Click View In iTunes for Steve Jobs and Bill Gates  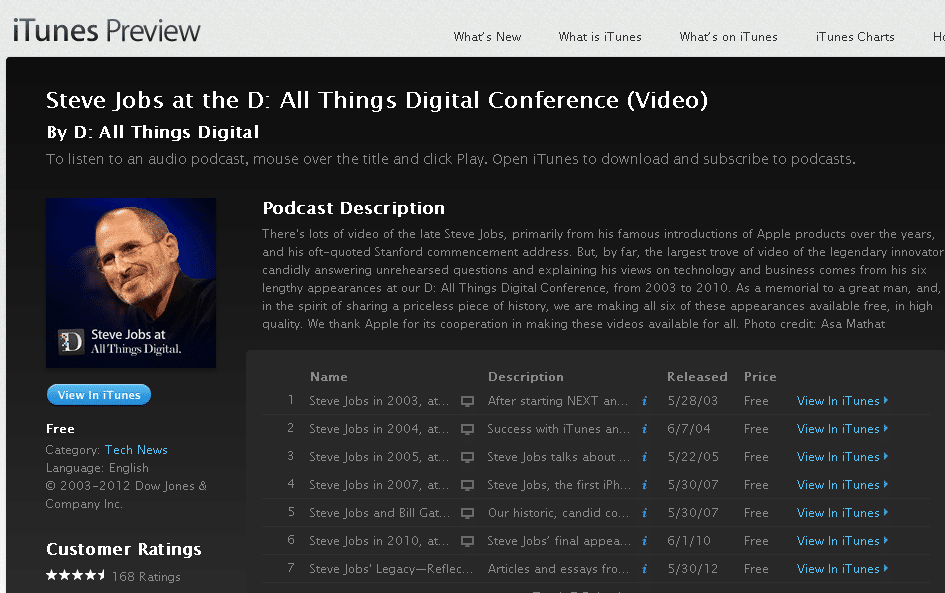pos(842,513)
